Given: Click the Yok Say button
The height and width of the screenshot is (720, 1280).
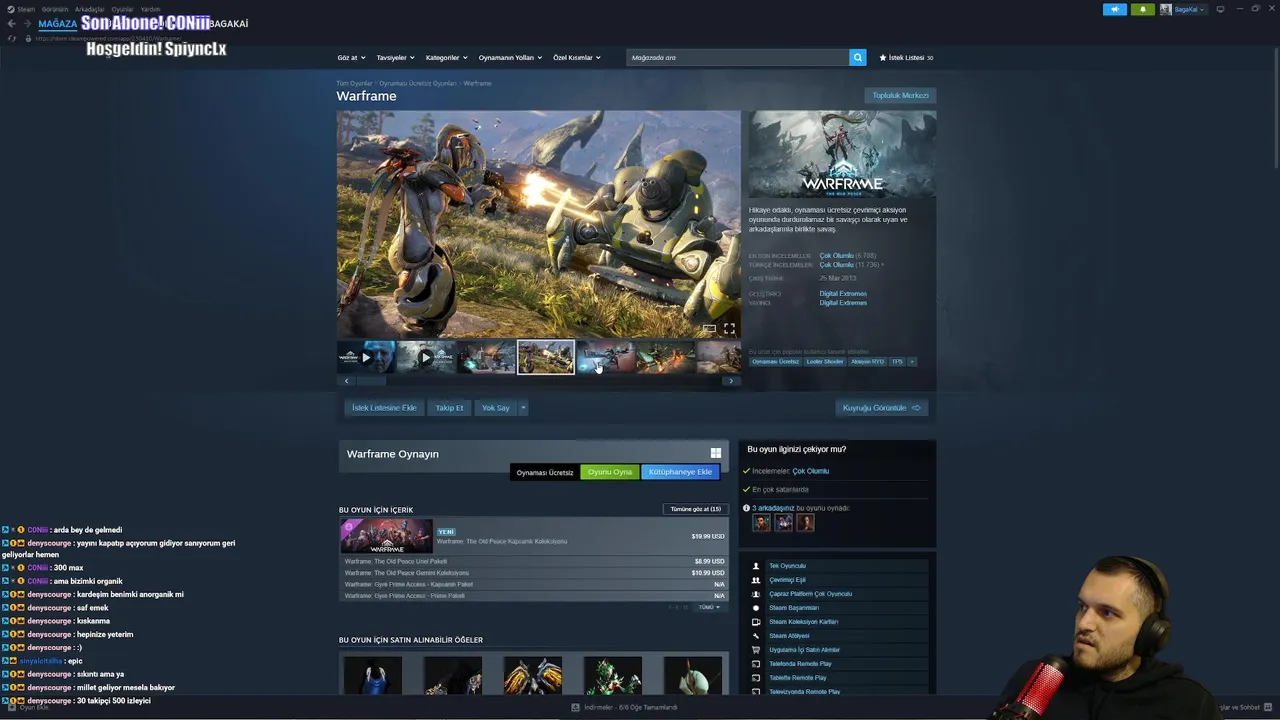Looking at the screenshot, I should [x=495, y=408].
